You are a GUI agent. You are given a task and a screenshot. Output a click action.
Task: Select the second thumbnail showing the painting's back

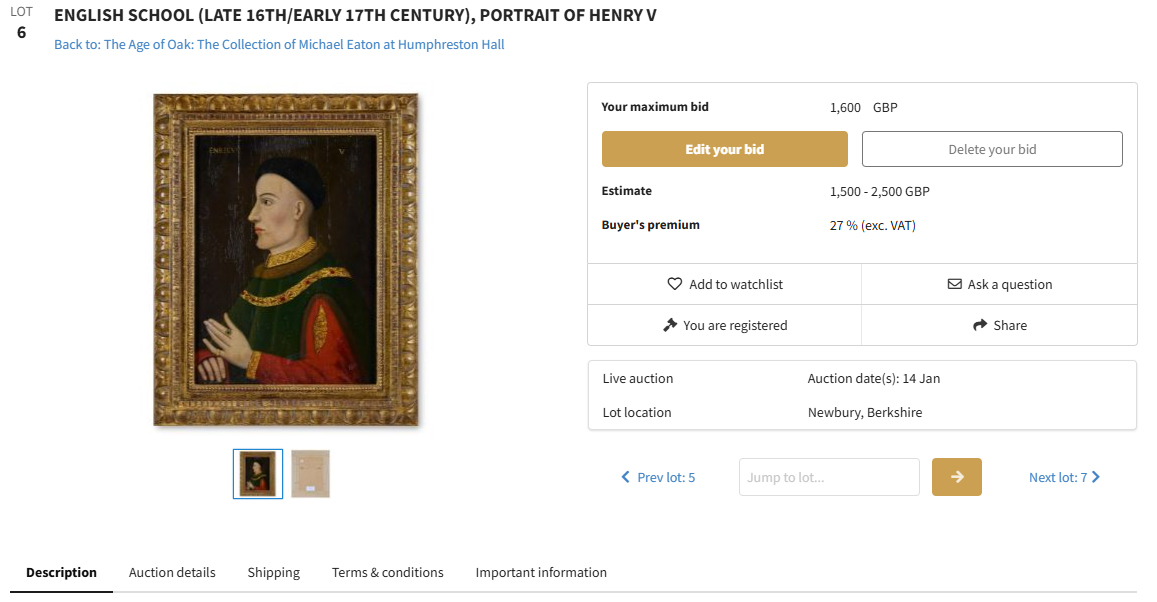coord(310,473)
